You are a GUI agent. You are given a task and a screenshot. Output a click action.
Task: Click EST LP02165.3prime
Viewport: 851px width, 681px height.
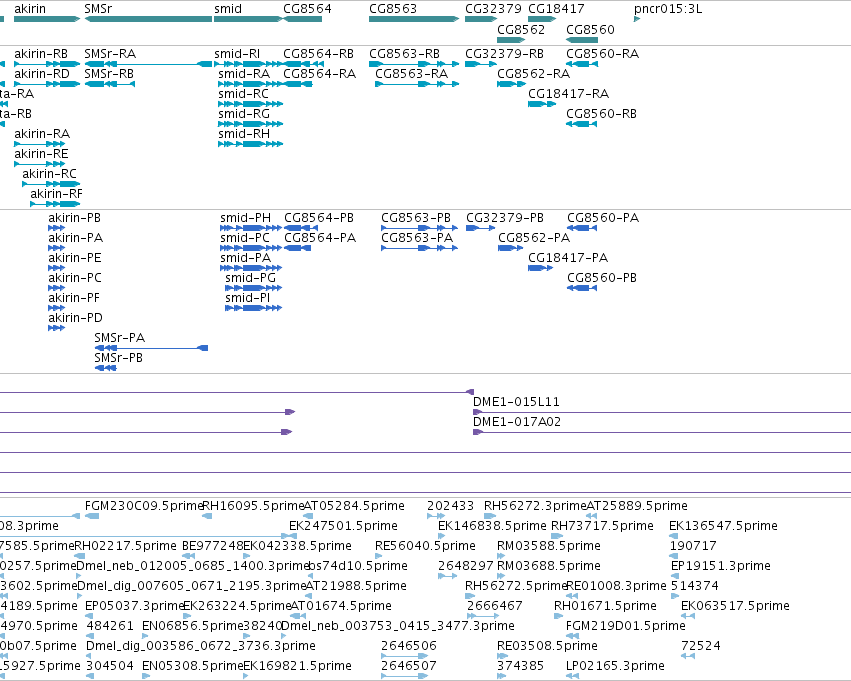(x=615, y=666)
